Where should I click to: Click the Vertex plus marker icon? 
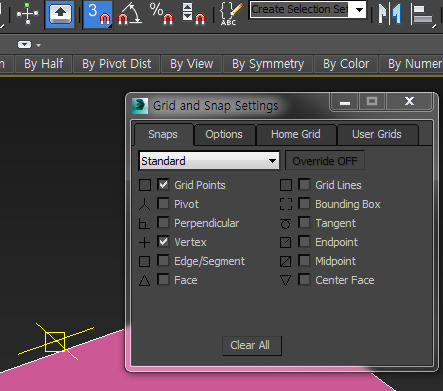click(x=144, y=242)
